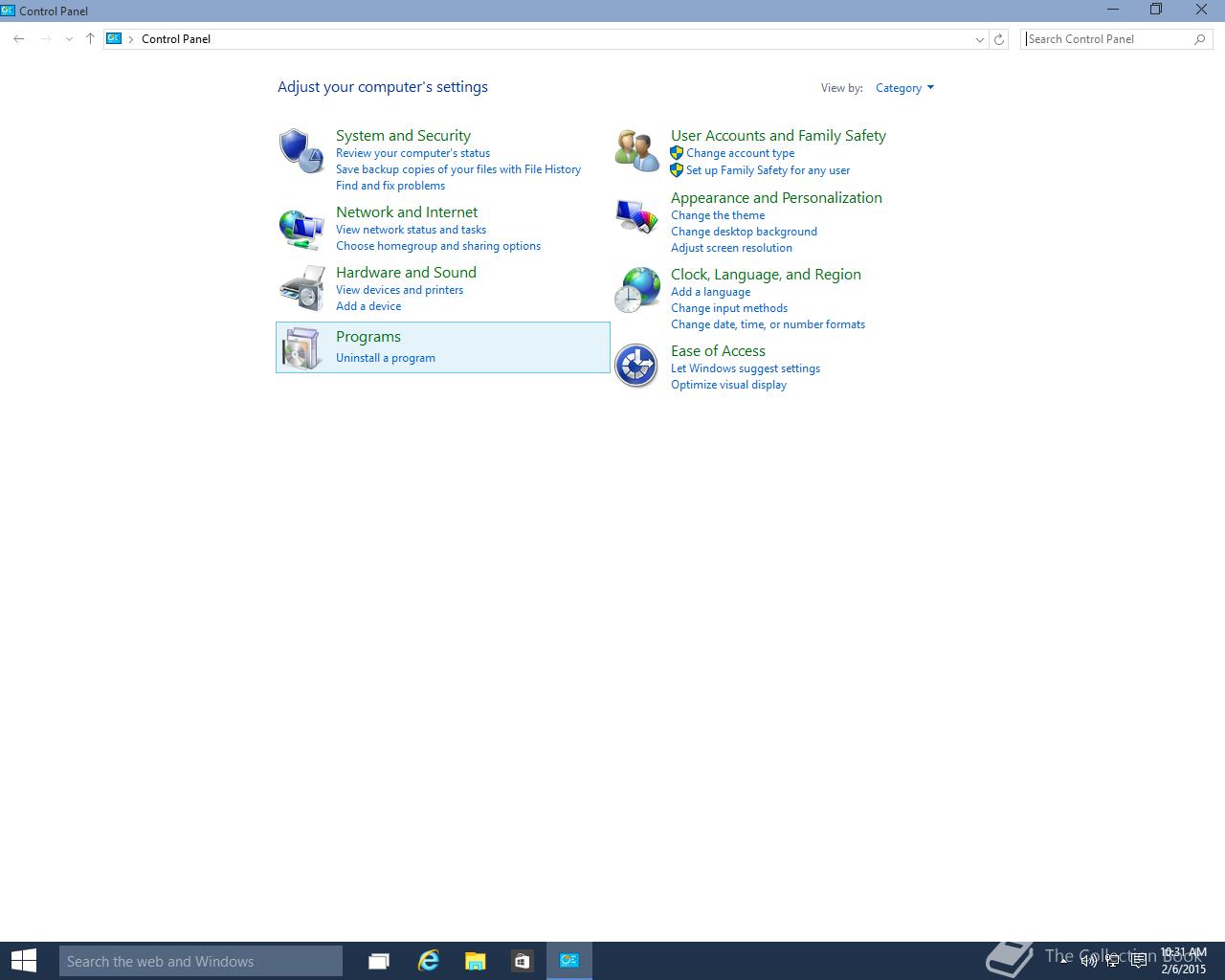1225x980 pixels.
Task: Open File Explorer from the taskbar
Action: [x=475, y=961]
